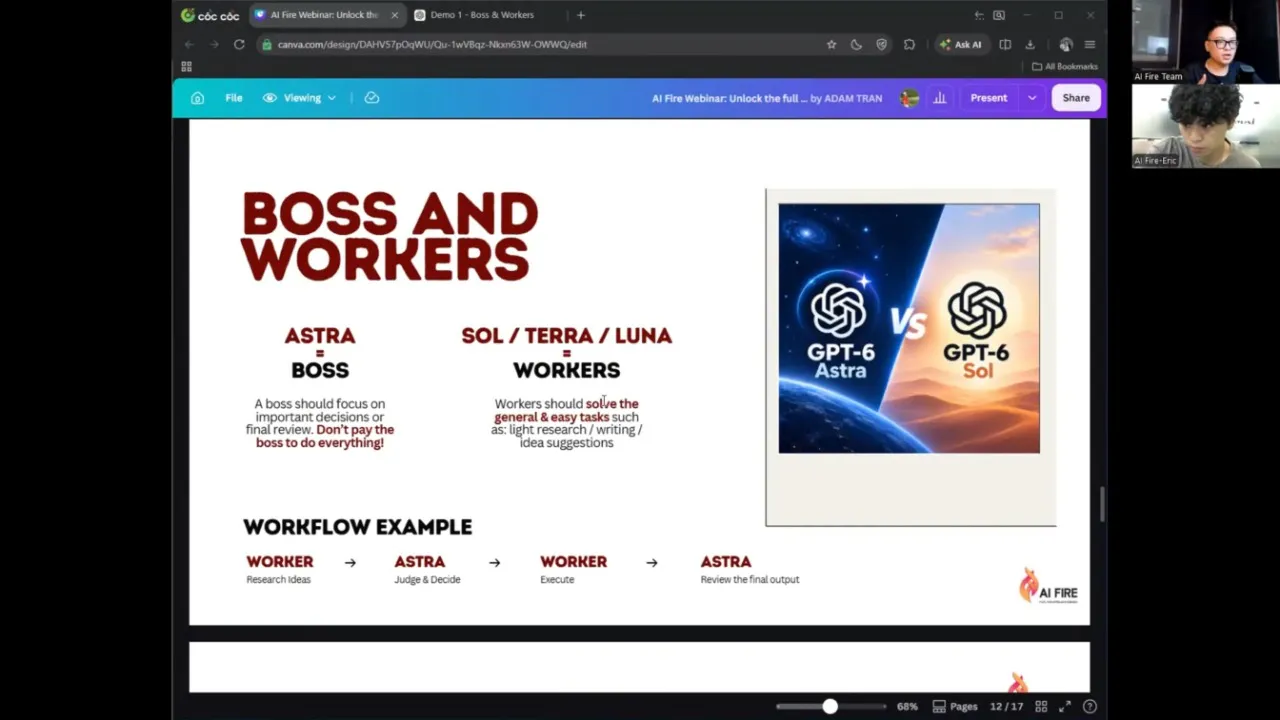1280x720 pixels.
Task: Click the 'Judge & Decide' caption
Action: [x=427, y=580]
